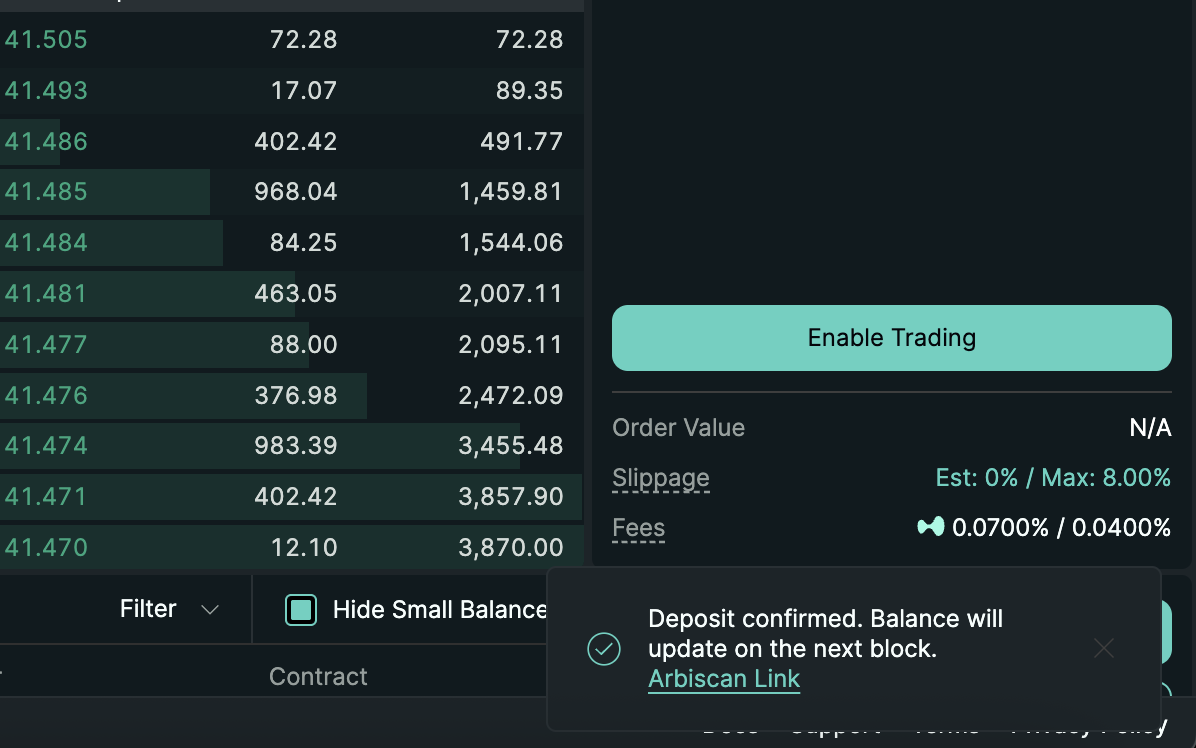Click the Filter dropdown chevron
Screen dimensions: 1196x748
point(210,610)
